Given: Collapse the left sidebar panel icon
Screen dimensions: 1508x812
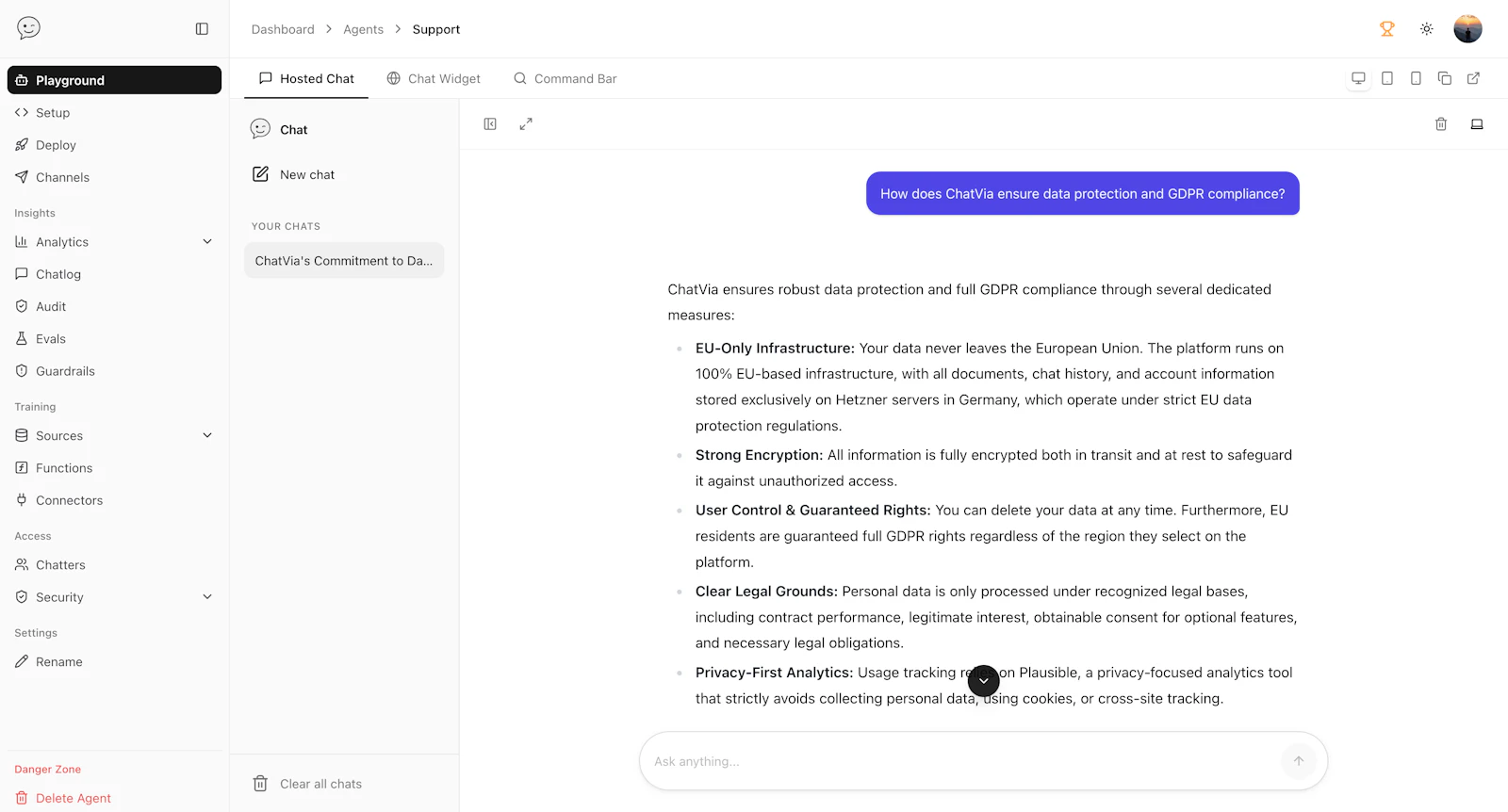Looking at the screenshot, I should [x=202, y=29].
